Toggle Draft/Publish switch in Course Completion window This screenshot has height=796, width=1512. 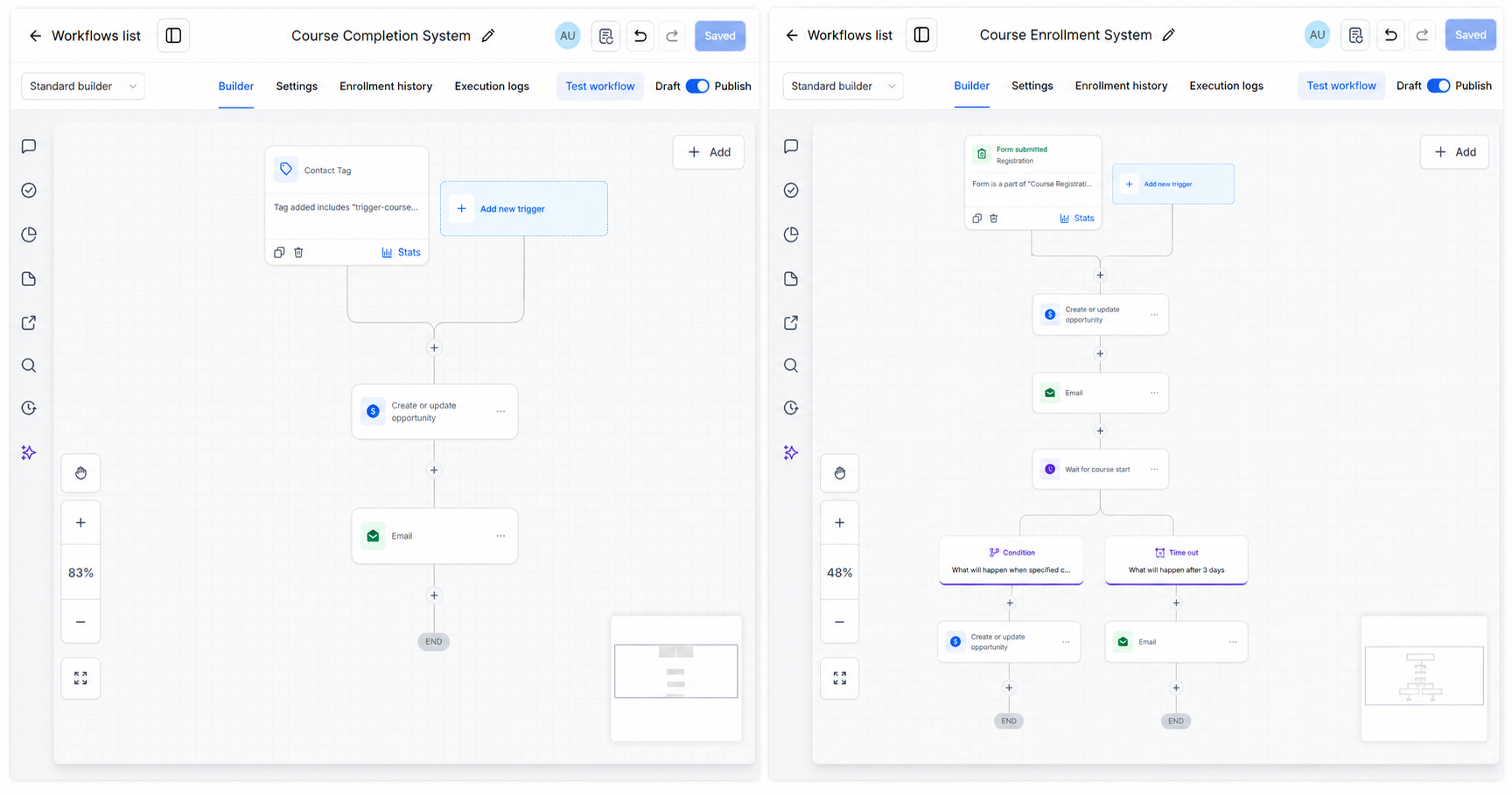tap(697, 86)
